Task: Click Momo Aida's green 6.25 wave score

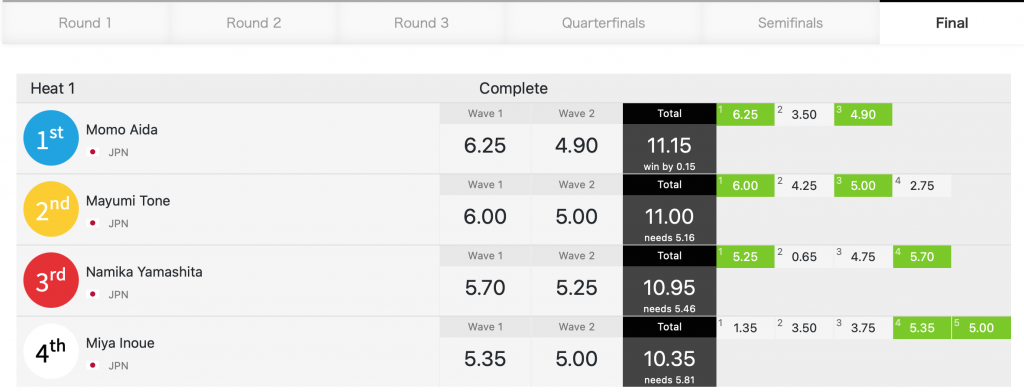Action: click(745, 114)
